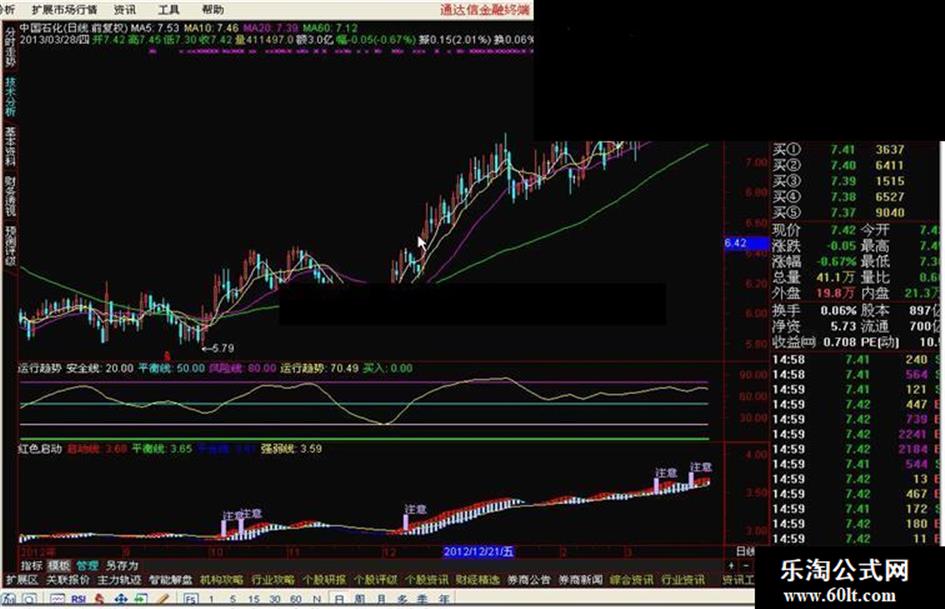The width and height of the screenshot is (945, 609).
Task: Open the 资讯 menu
Action: click(125, 10)
